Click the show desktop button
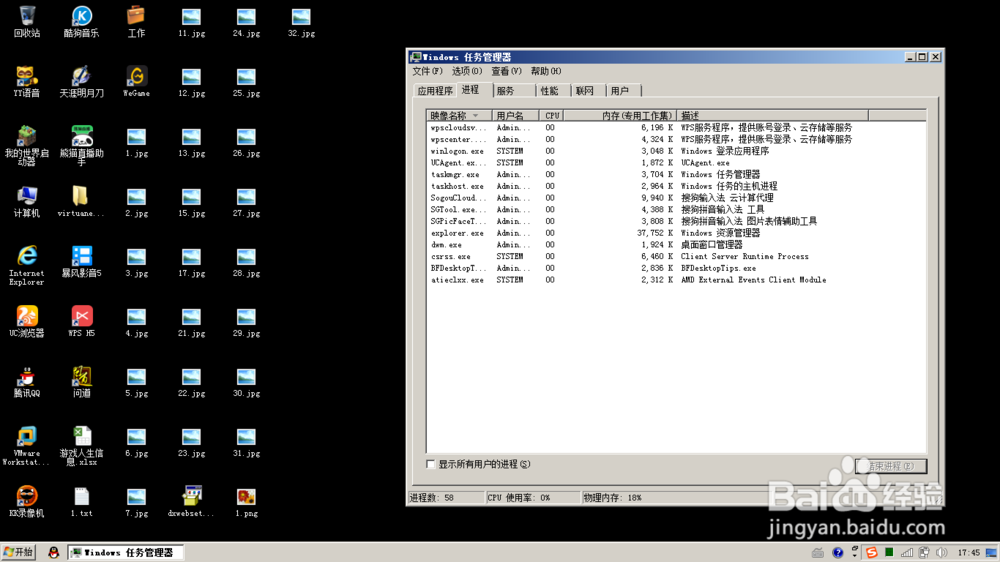Viewport: 1000px width, 562px height. pyautogui.click(x=992, y=552)
